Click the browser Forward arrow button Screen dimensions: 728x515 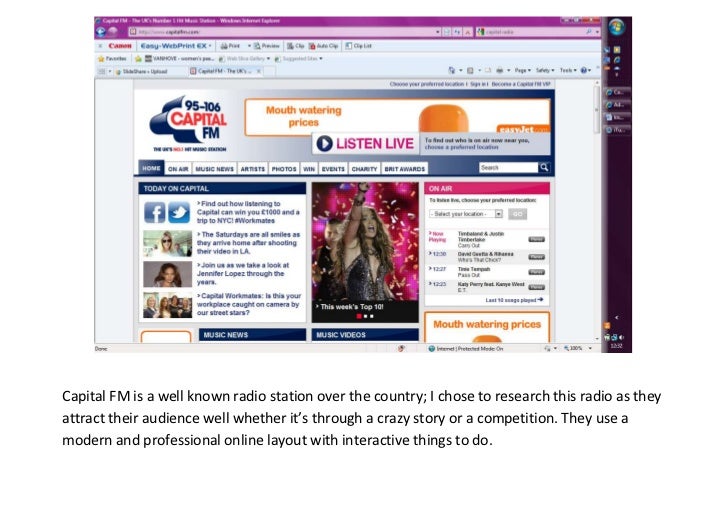[112, 32]
